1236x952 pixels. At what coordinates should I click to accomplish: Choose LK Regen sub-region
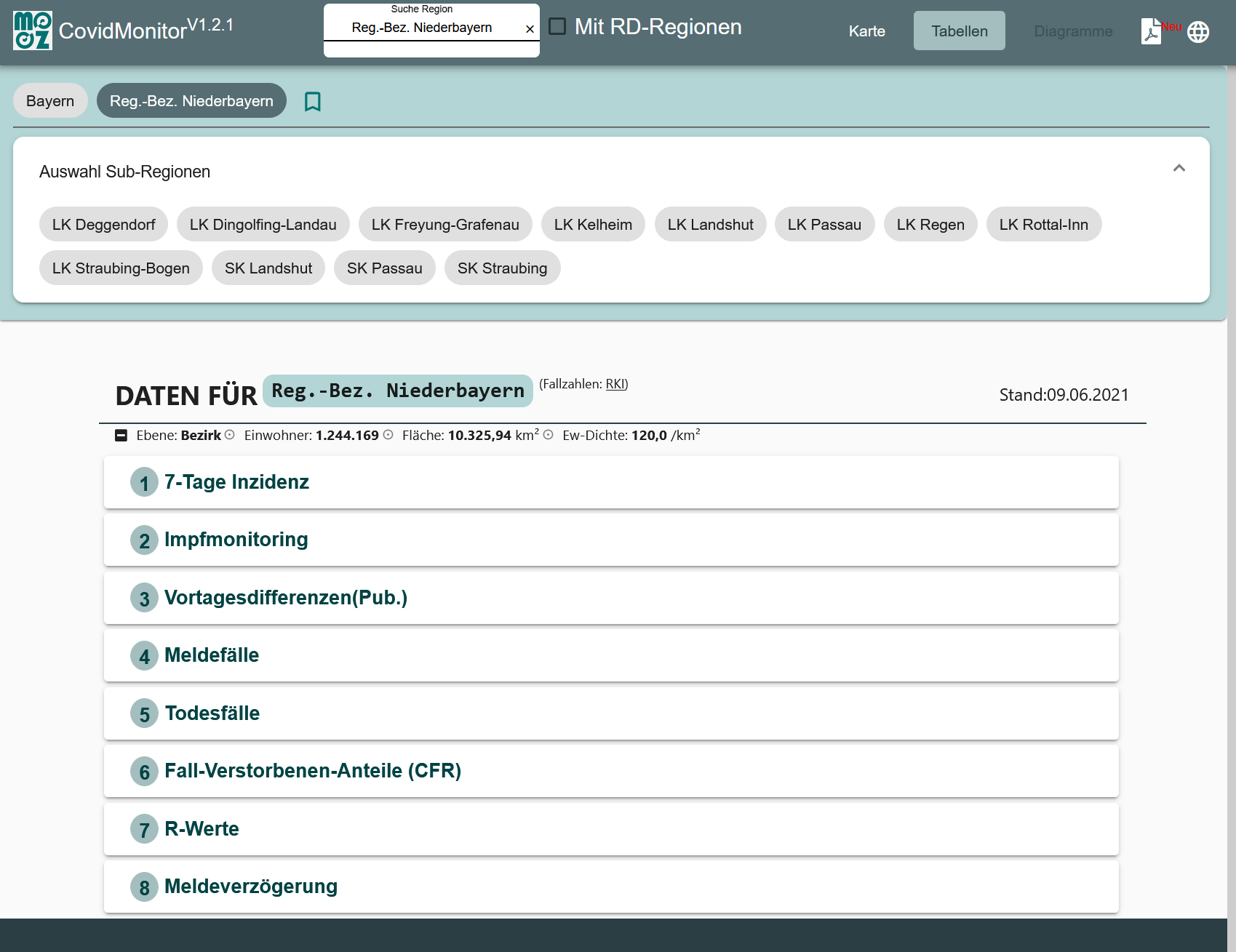930,225
